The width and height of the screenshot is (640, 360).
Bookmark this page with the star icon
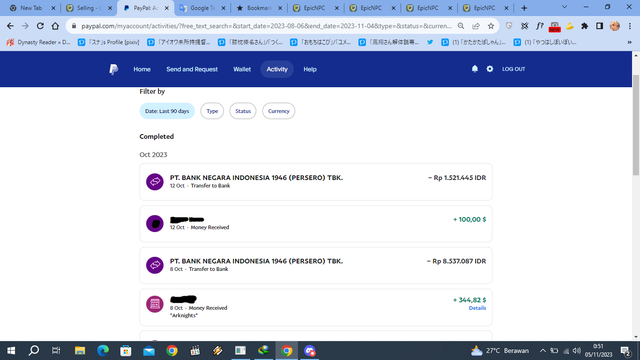(x=491, y=26)
